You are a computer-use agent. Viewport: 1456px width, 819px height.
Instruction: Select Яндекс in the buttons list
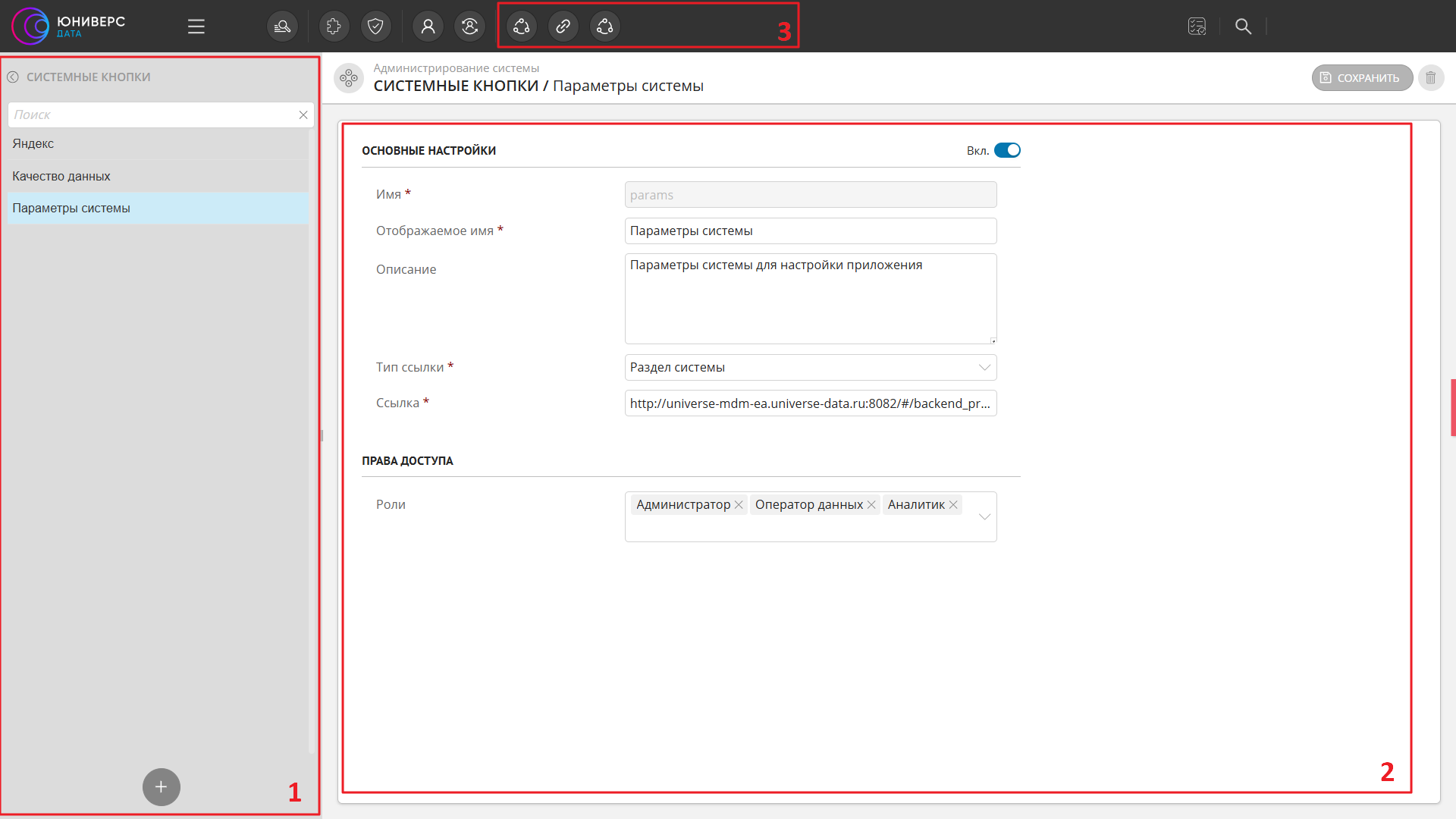click(x=33, y=144)
